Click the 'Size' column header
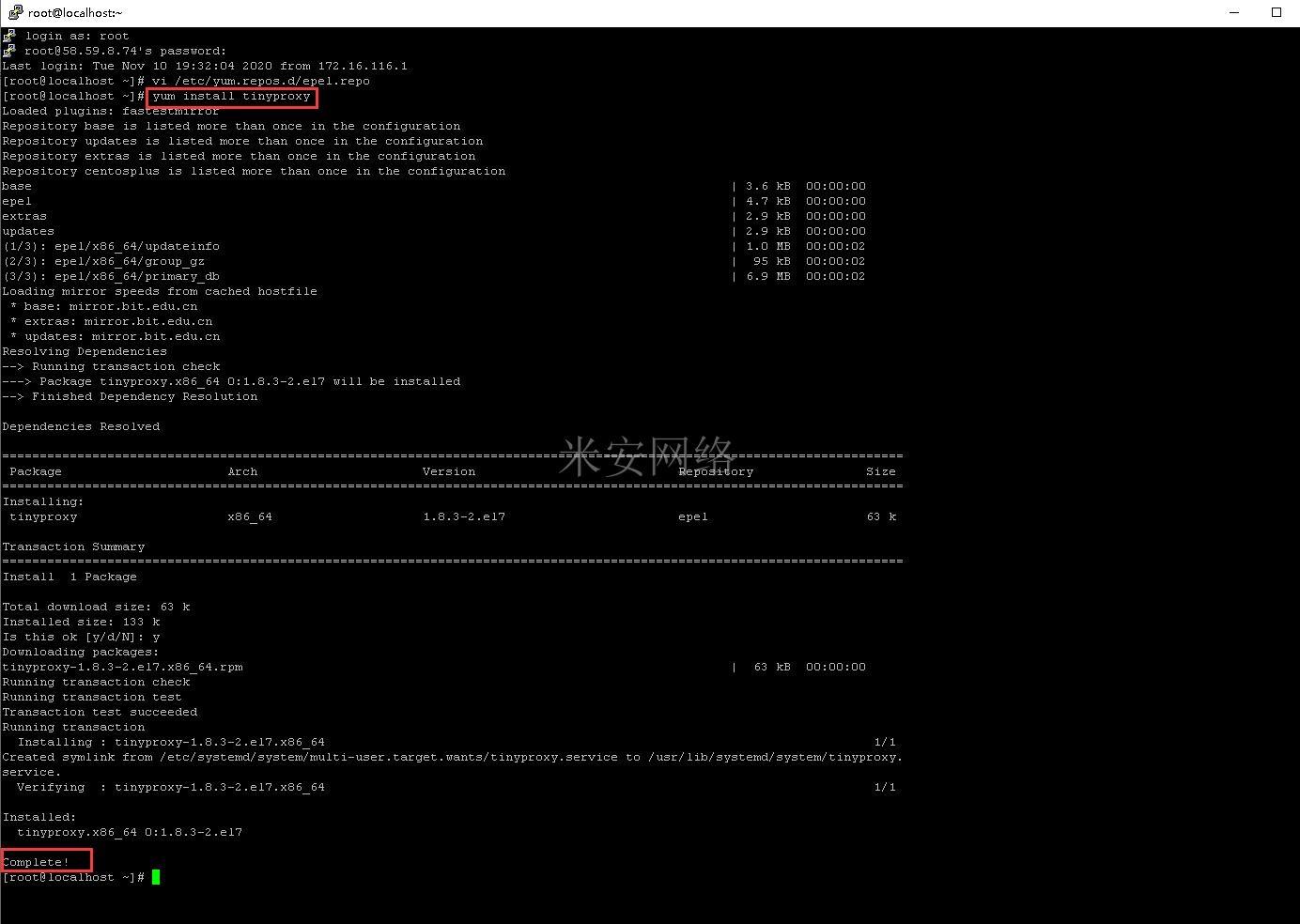Viewport: 1300px width, 924px height. [x=880, y=471]
